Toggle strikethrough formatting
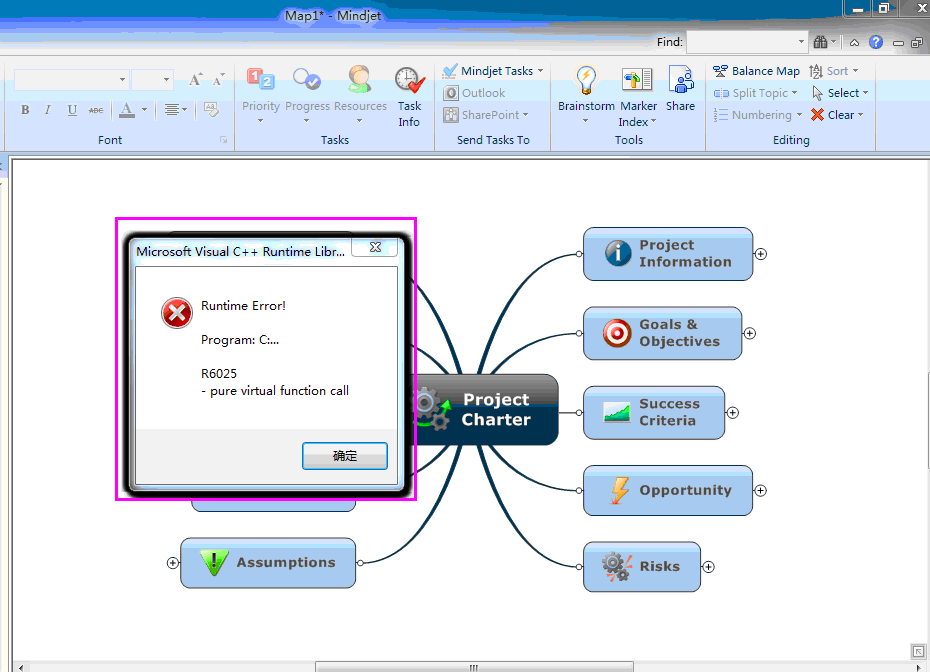Viewport: 930px width, 672px height. point(95,110)
